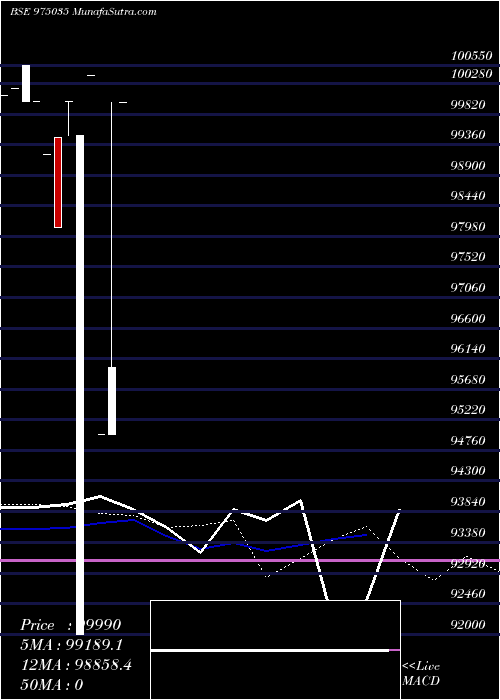
Task: Click the 96140 price axis label
Action: [468, 349]
